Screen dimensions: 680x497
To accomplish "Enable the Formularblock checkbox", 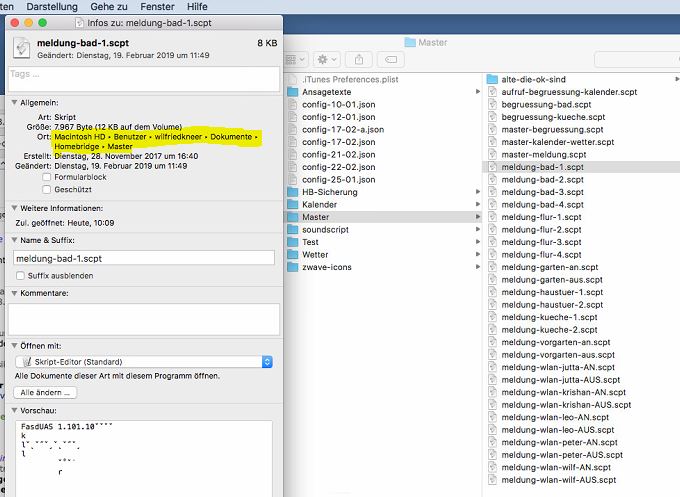I will point(46,176).
